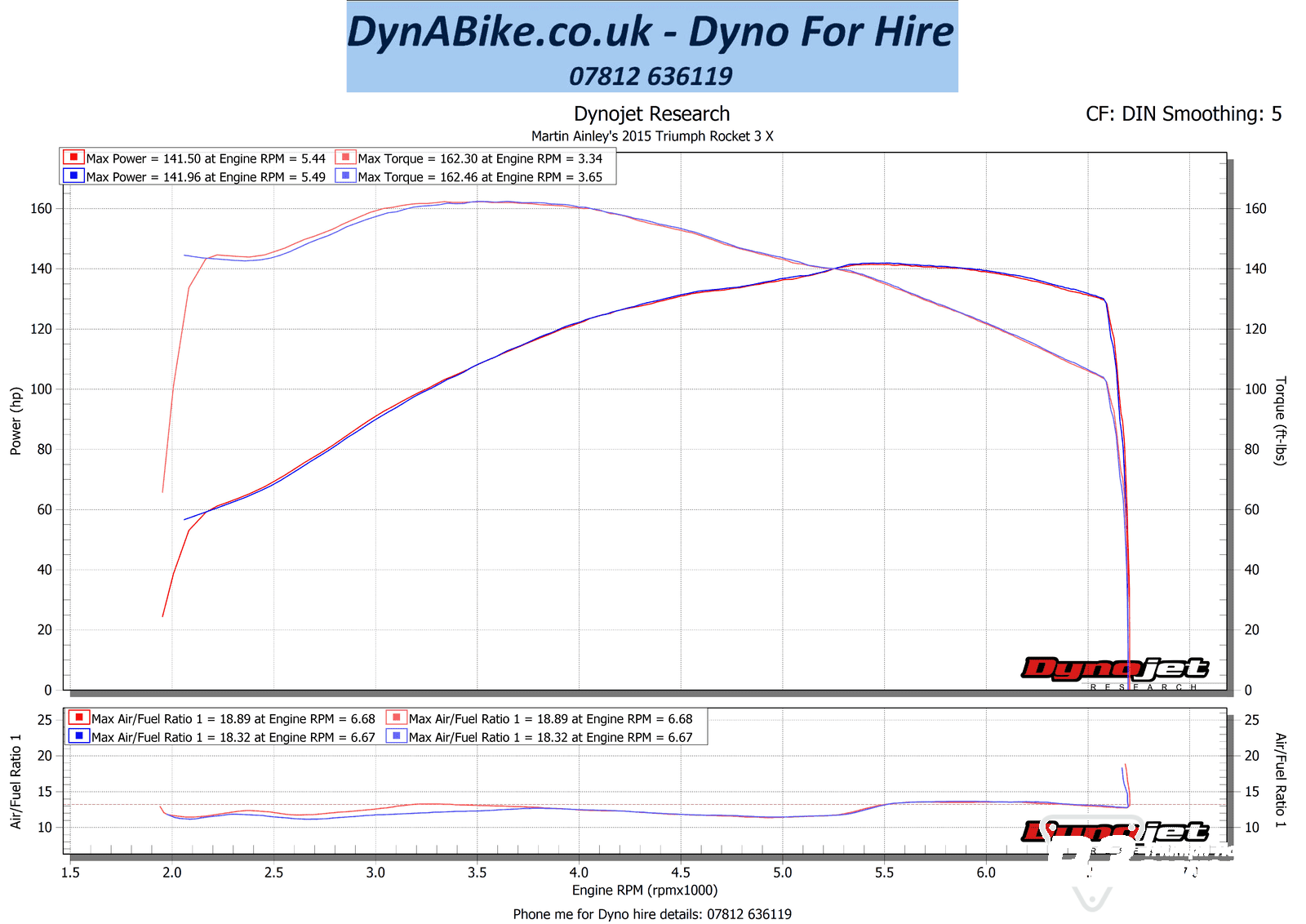The width and height of the screenshot is (1306, 924).
Task: Click the Torque (ft-lbs) axis title
Action: click(1280, 420)
